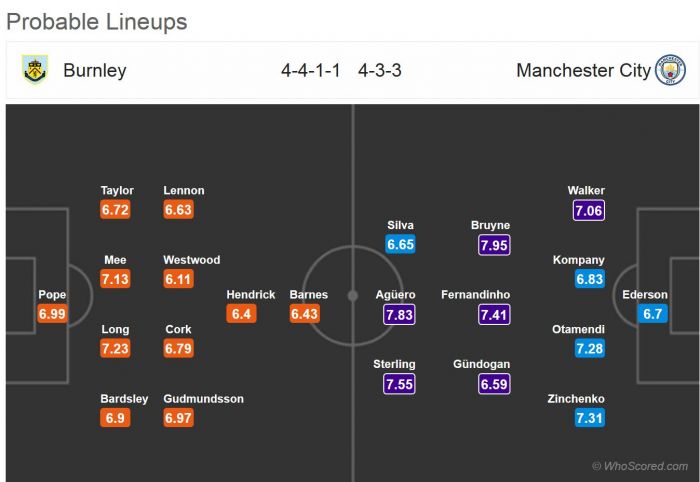Click Ederson's 6.7 rating badge

[651, 314]
